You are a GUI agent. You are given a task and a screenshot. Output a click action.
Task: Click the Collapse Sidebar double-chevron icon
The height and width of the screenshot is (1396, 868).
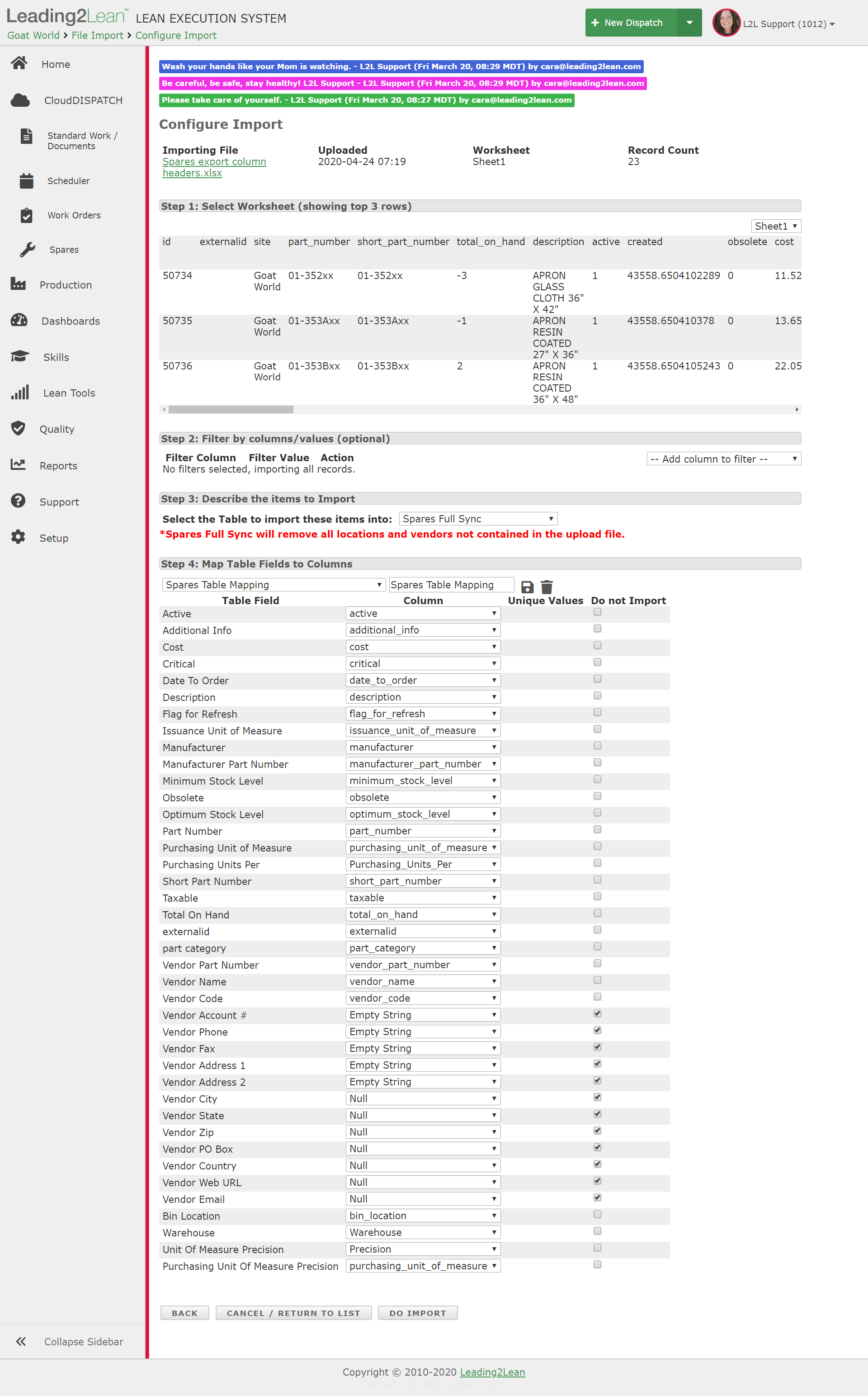click(21, 1342)
